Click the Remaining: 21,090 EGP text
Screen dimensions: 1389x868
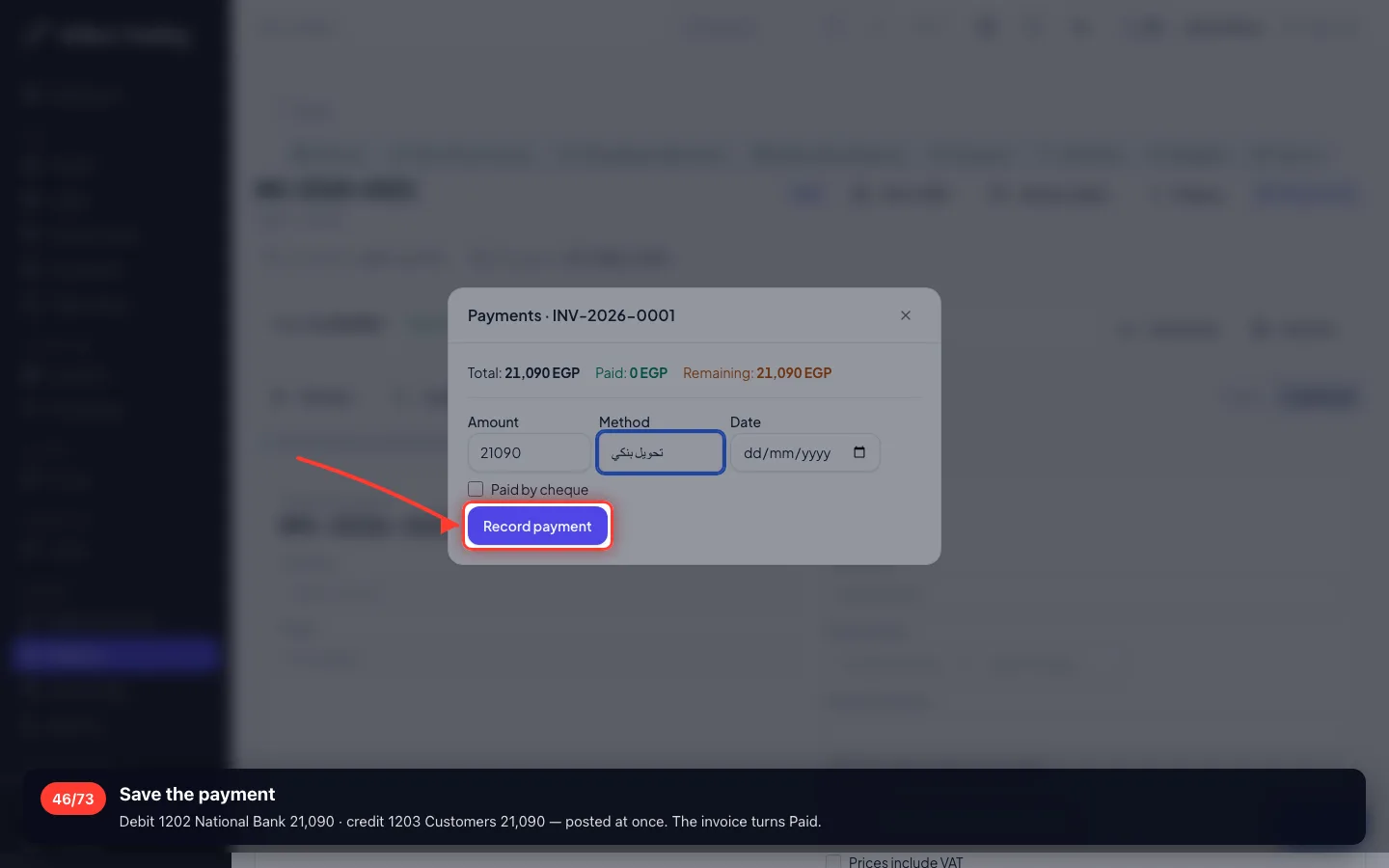[757, 373]
